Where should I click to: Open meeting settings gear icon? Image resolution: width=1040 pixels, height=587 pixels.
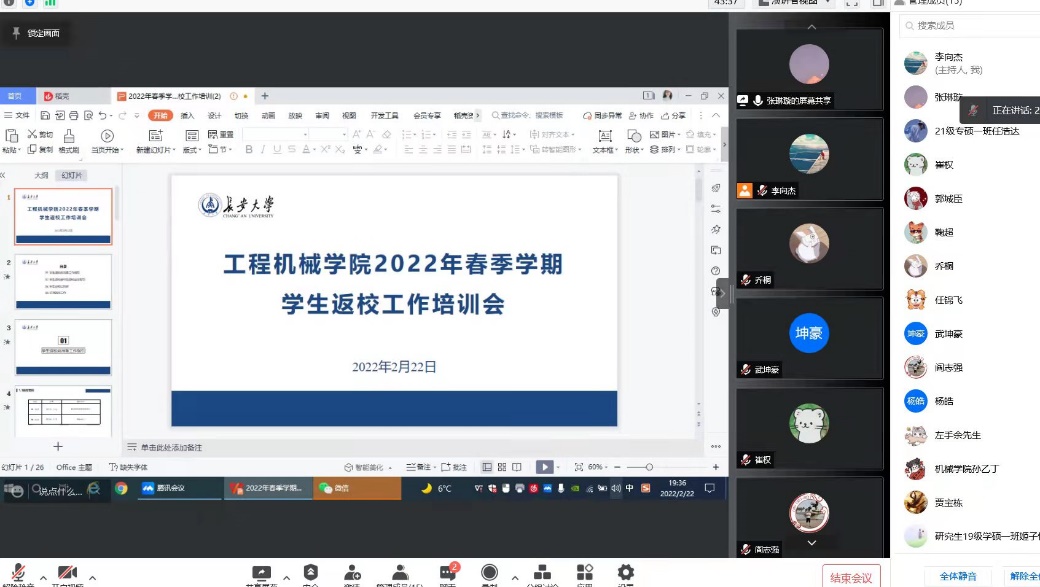[625, 573]
